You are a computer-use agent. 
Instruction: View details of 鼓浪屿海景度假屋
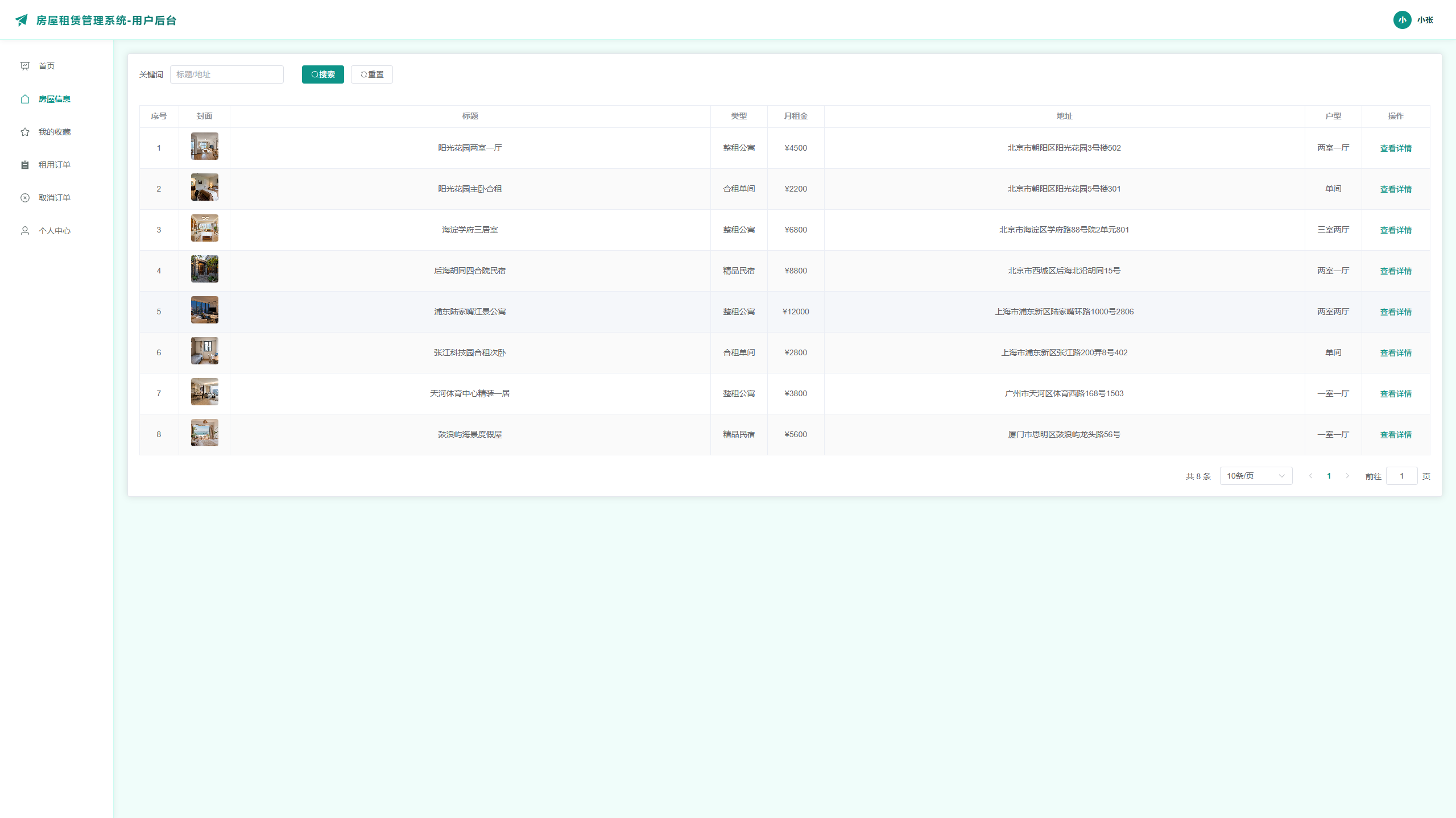click(1396, 435)
